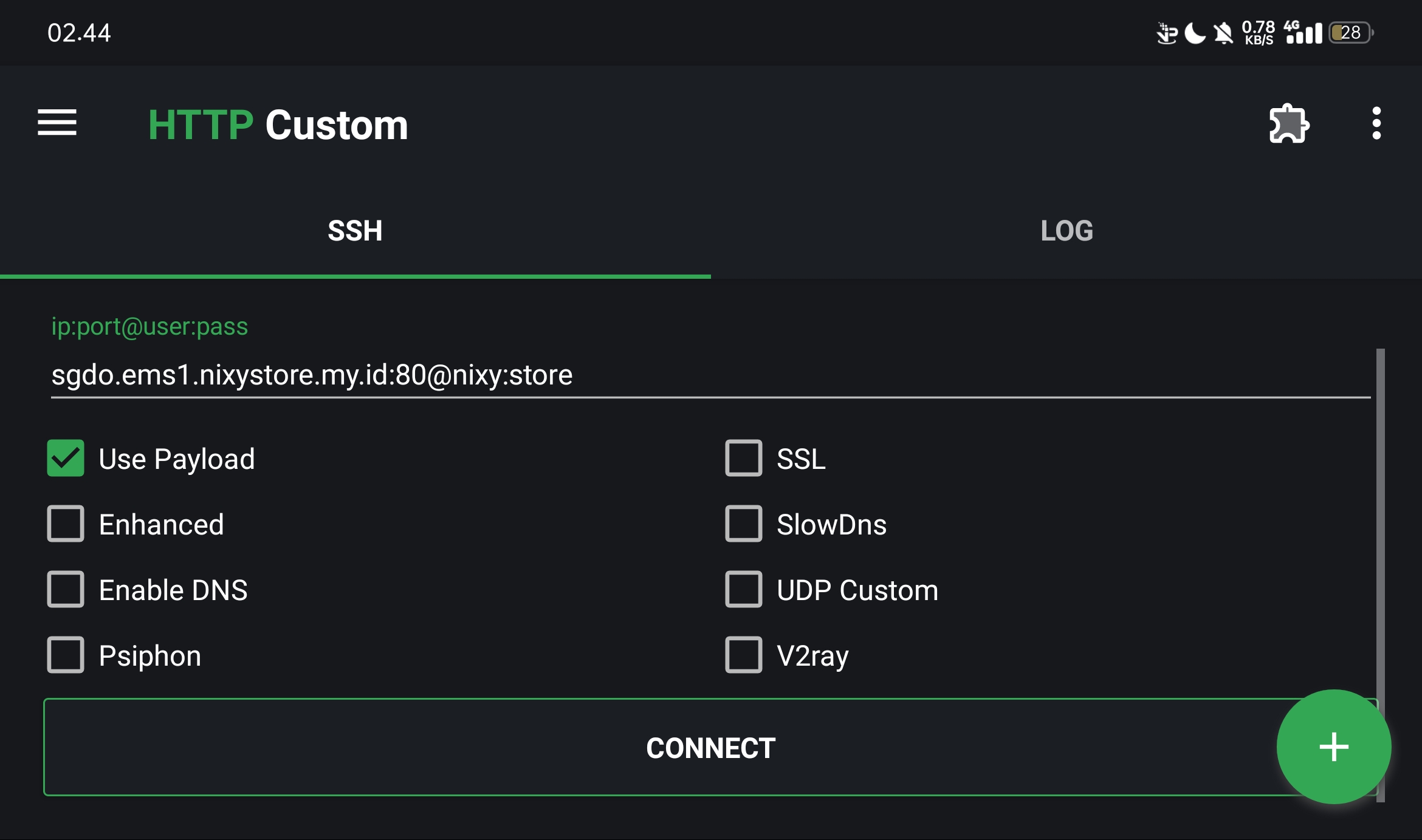
Task: Turn on Enable DNS checkbox
Action: [x=66, y=589]
